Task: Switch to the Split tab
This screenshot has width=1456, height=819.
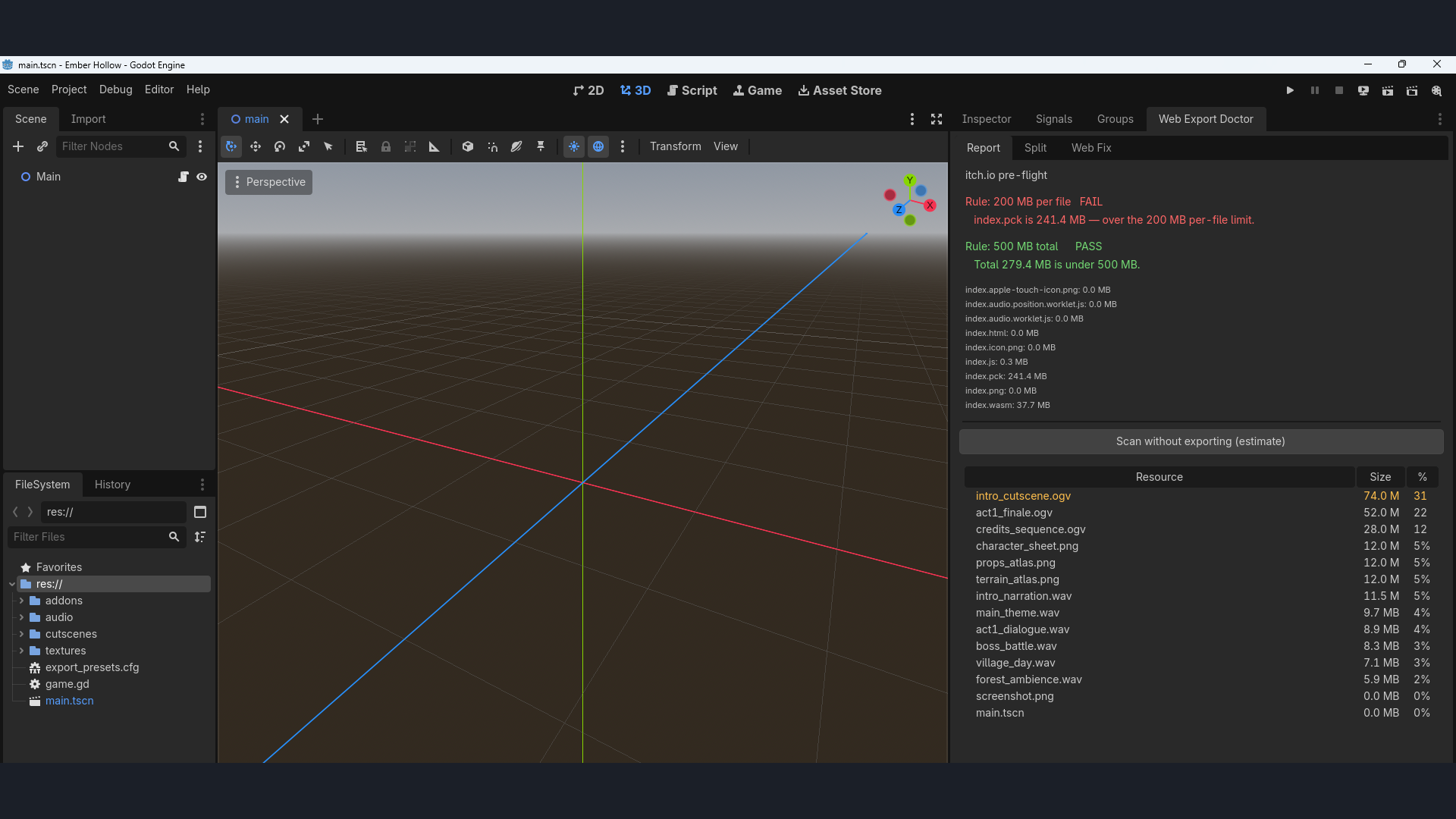Action: 1035,148
